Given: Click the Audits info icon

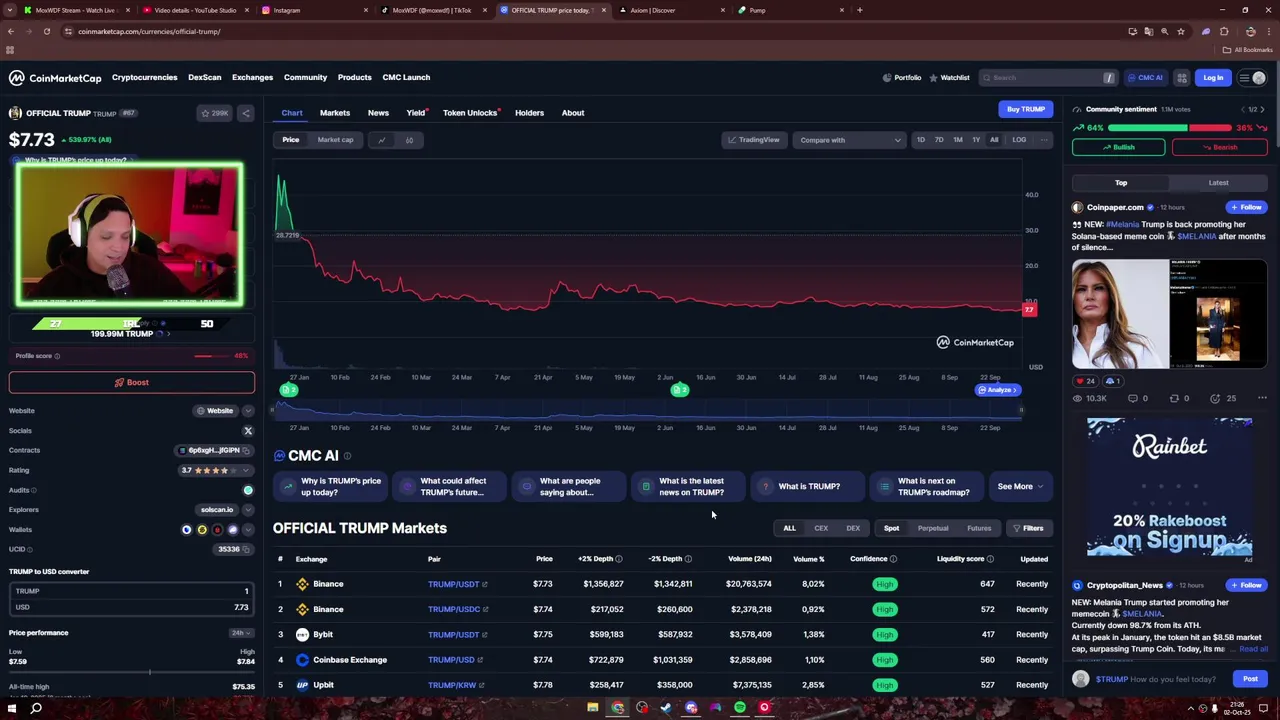Looking at the screenshot, I should click(34, 490).
